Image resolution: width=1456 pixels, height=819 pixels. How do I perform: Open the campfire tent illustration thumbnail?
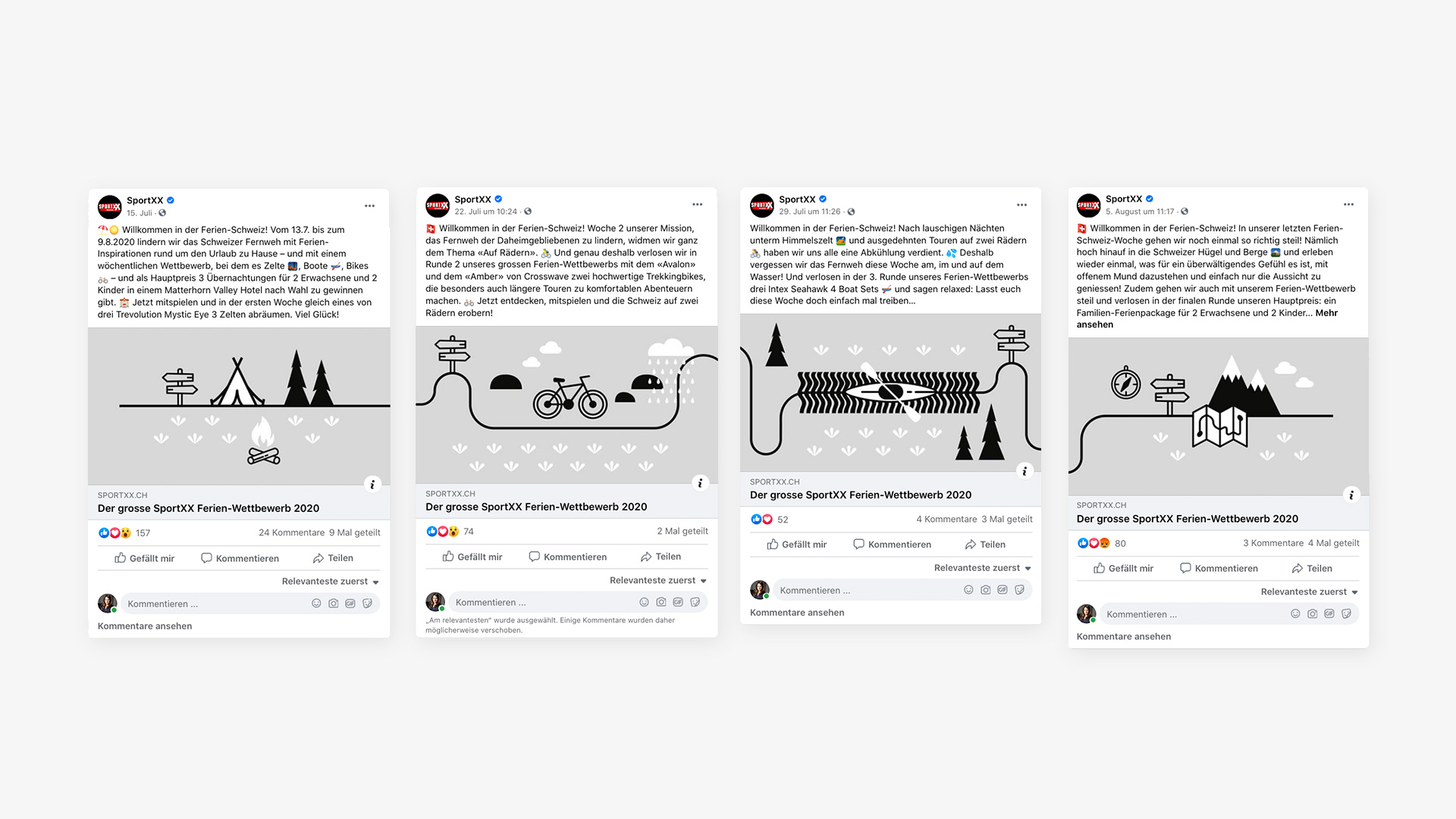tap(239, 406)
